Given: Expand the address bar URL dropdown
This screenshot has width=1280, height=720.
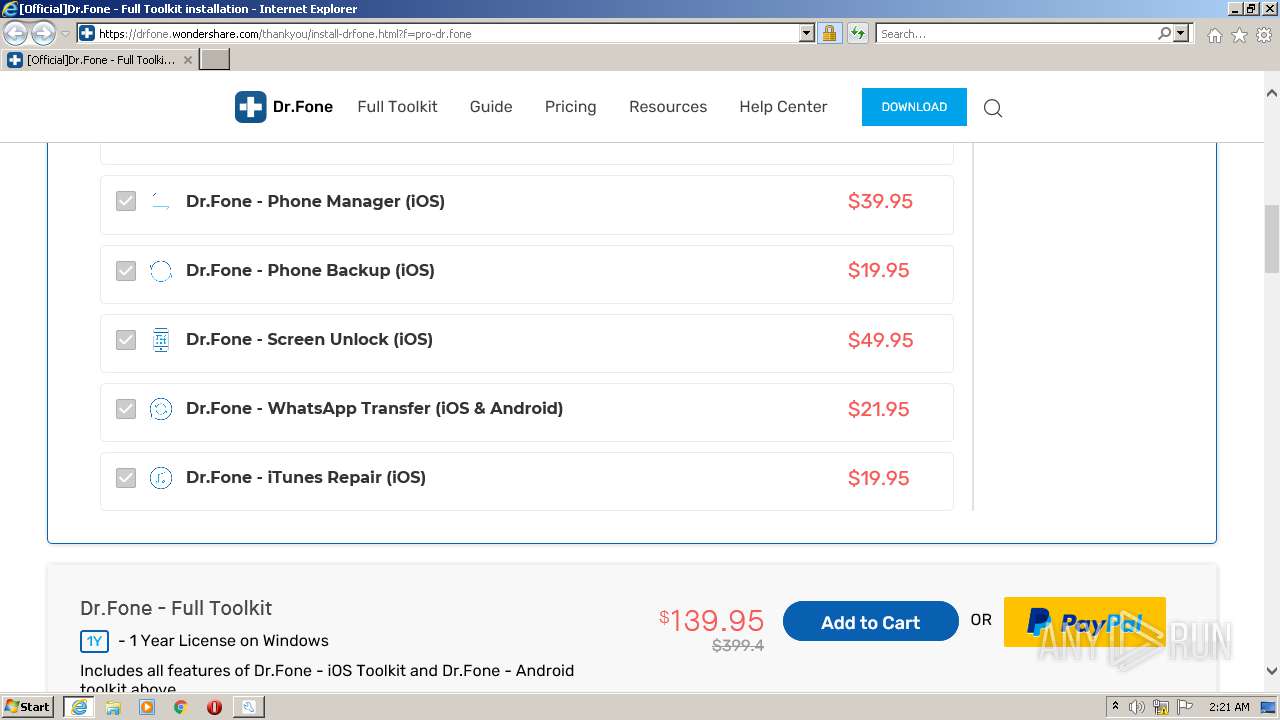Looking at the screenshot, I should pyautogui.click(x=807, y=33).
